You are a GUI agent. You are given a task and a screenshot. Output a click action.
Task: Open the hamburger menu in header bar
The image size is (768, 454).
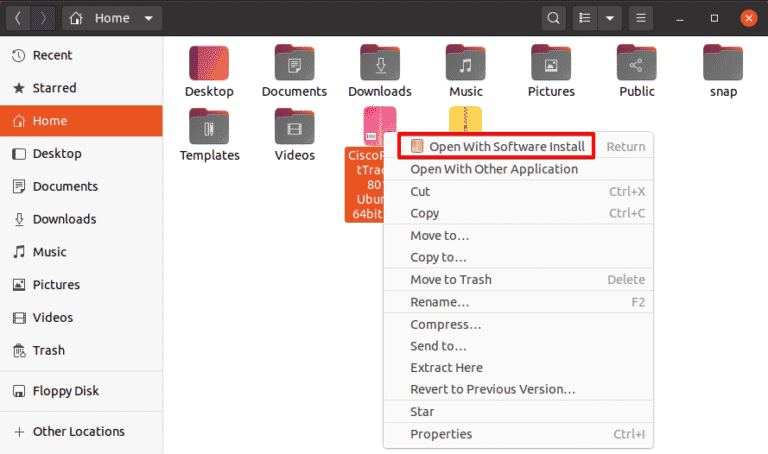tap(642, 18)
